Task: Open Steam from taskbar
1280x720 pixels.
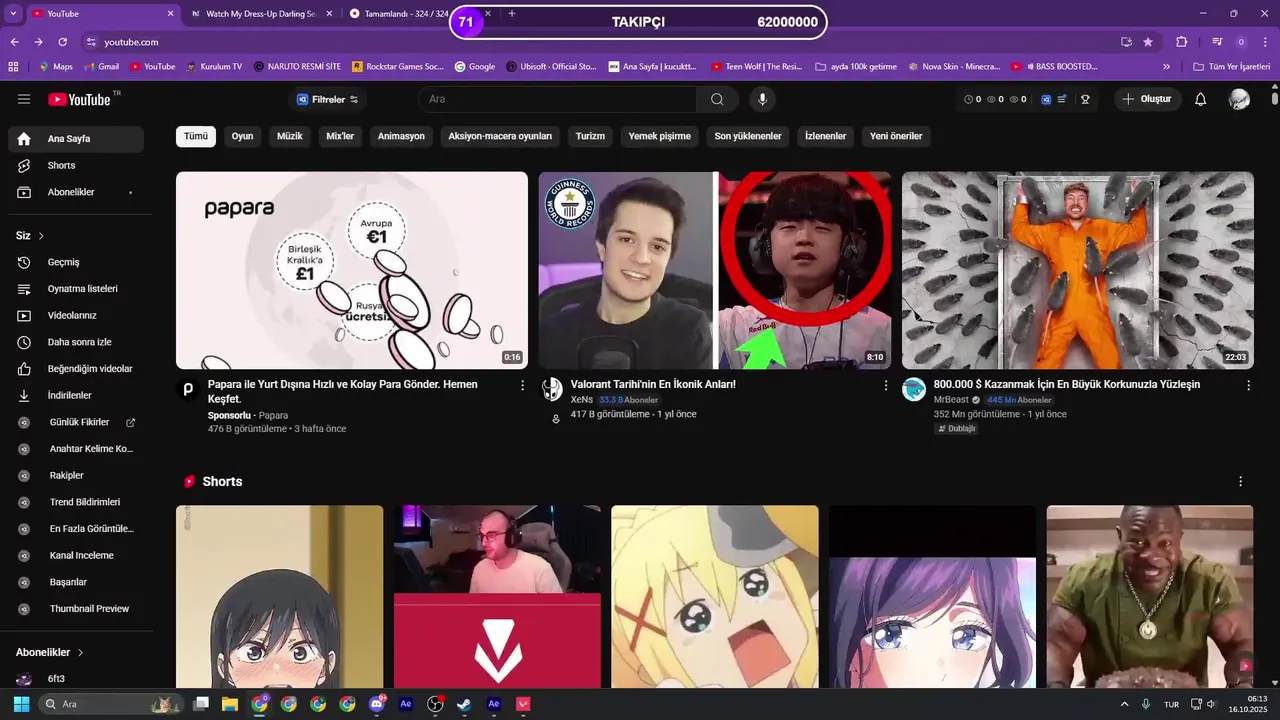Action: (464, 704)
